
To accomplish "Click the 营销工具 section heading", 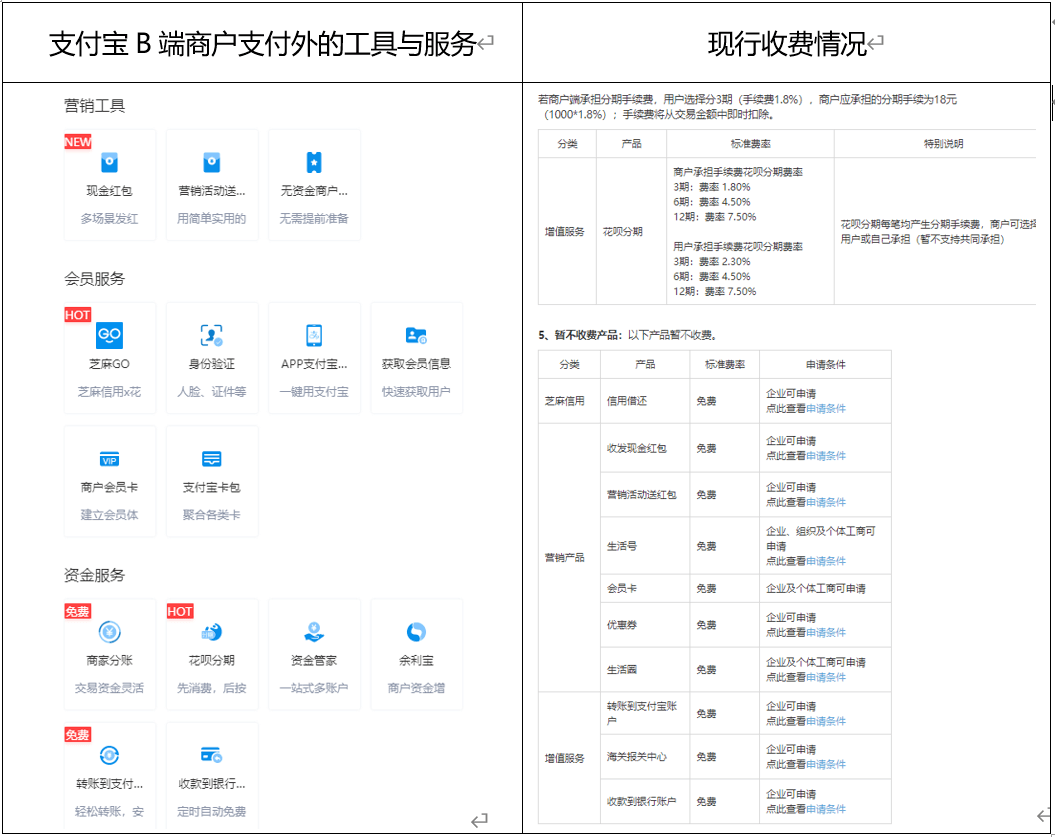I will point(94,106).
